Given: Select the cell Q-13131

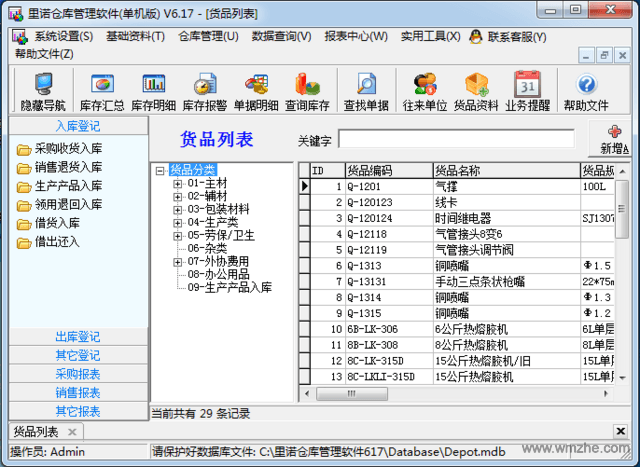Looking at the screenshot, I should click(389, 282).
